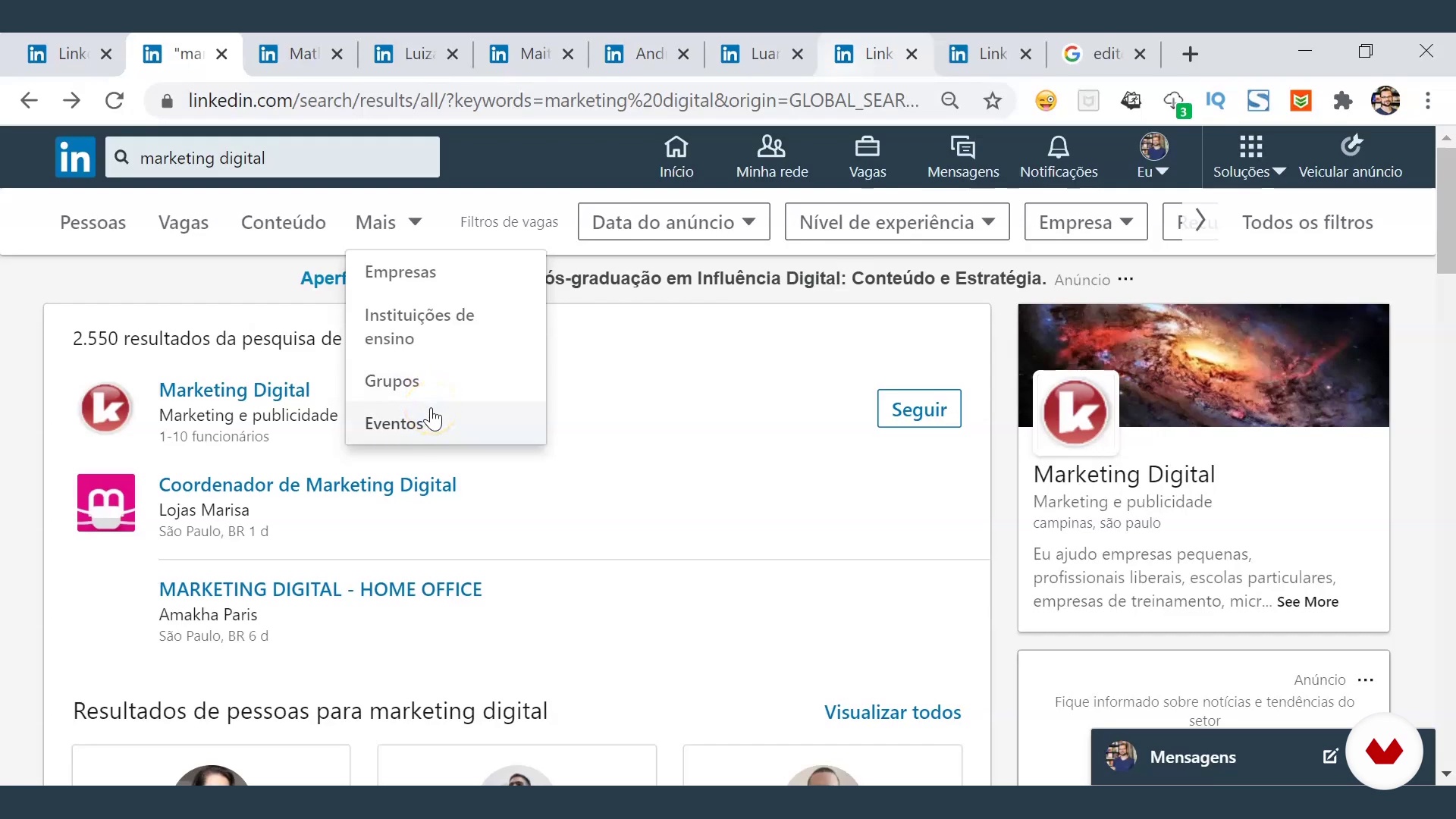
Task: Click the page vertical scrollbar thumb
Action: pos(1446,210)
